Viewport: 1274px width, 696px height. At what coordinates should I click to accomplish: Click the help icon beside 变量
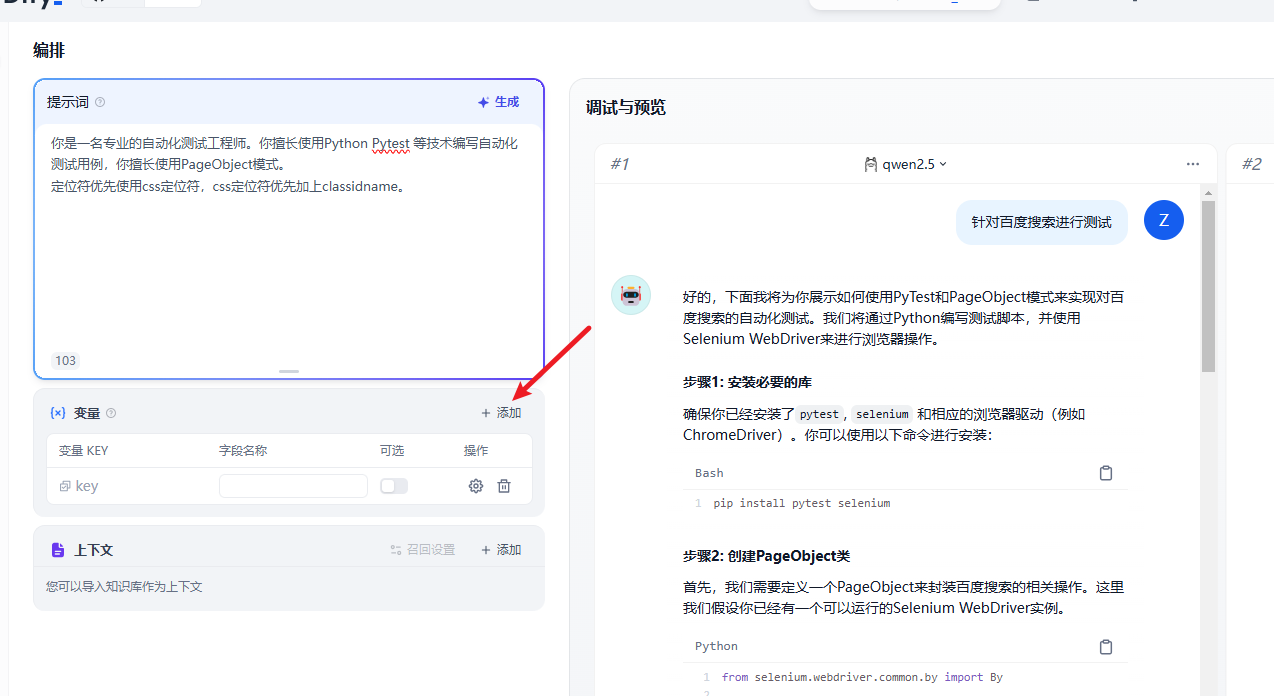(x=111, y=413)
